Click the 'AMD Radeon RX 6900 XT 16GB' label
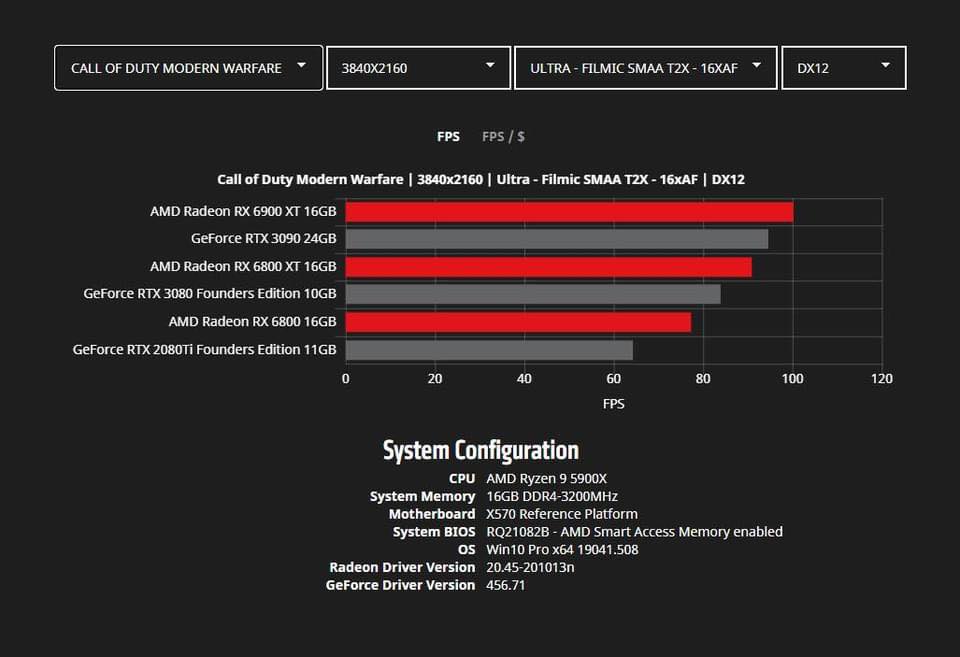This screenshot has height=657, width=960. (x=243, y=211)
